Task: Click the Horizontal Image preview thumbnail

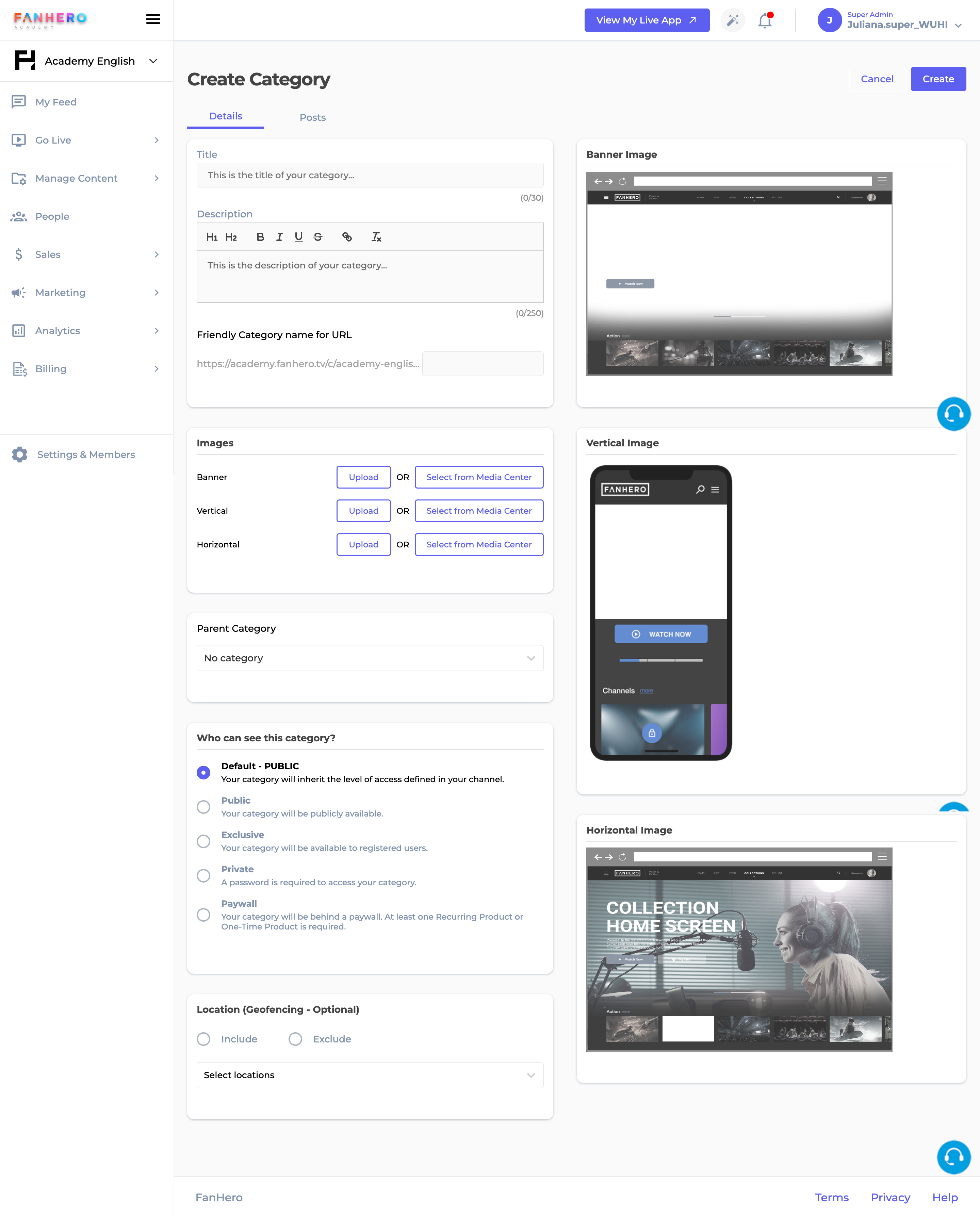Action: click(x=739, y=950)
